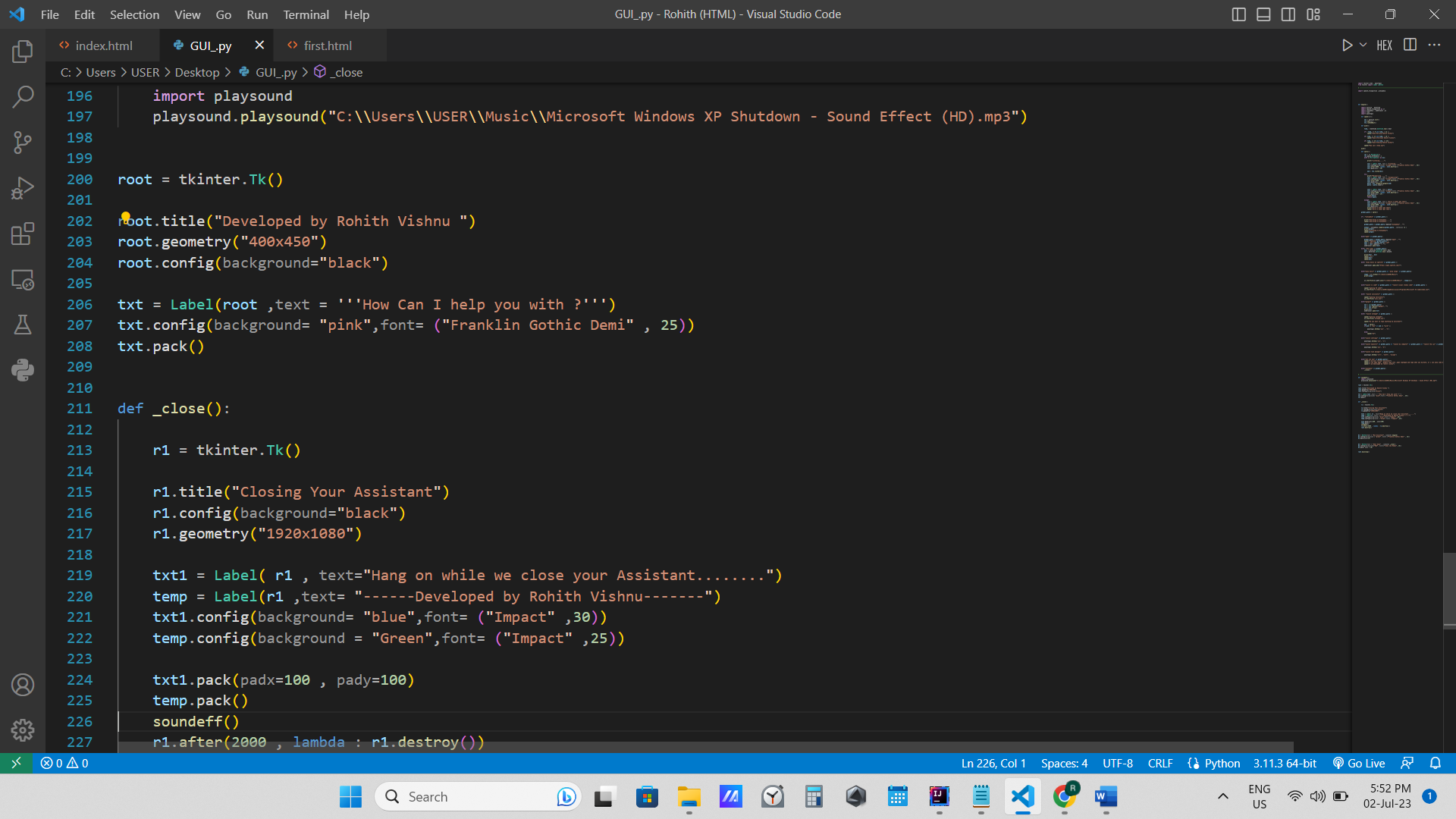
Task: Open the Run and Debug view
Action: point(23,187)
